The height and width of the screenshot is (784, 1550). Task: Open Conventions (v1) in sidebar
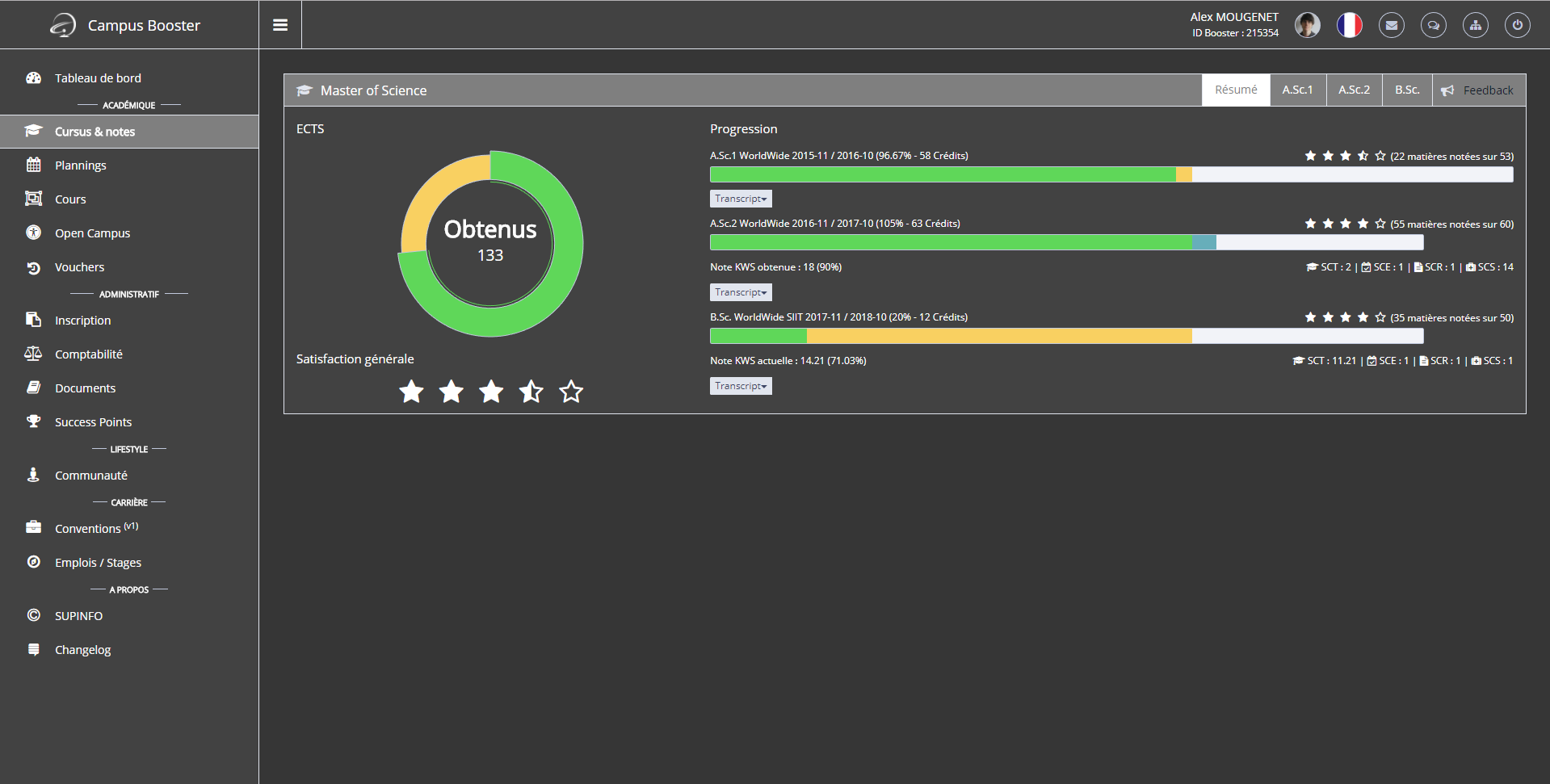pyautogui.click(x=96, y=528)
